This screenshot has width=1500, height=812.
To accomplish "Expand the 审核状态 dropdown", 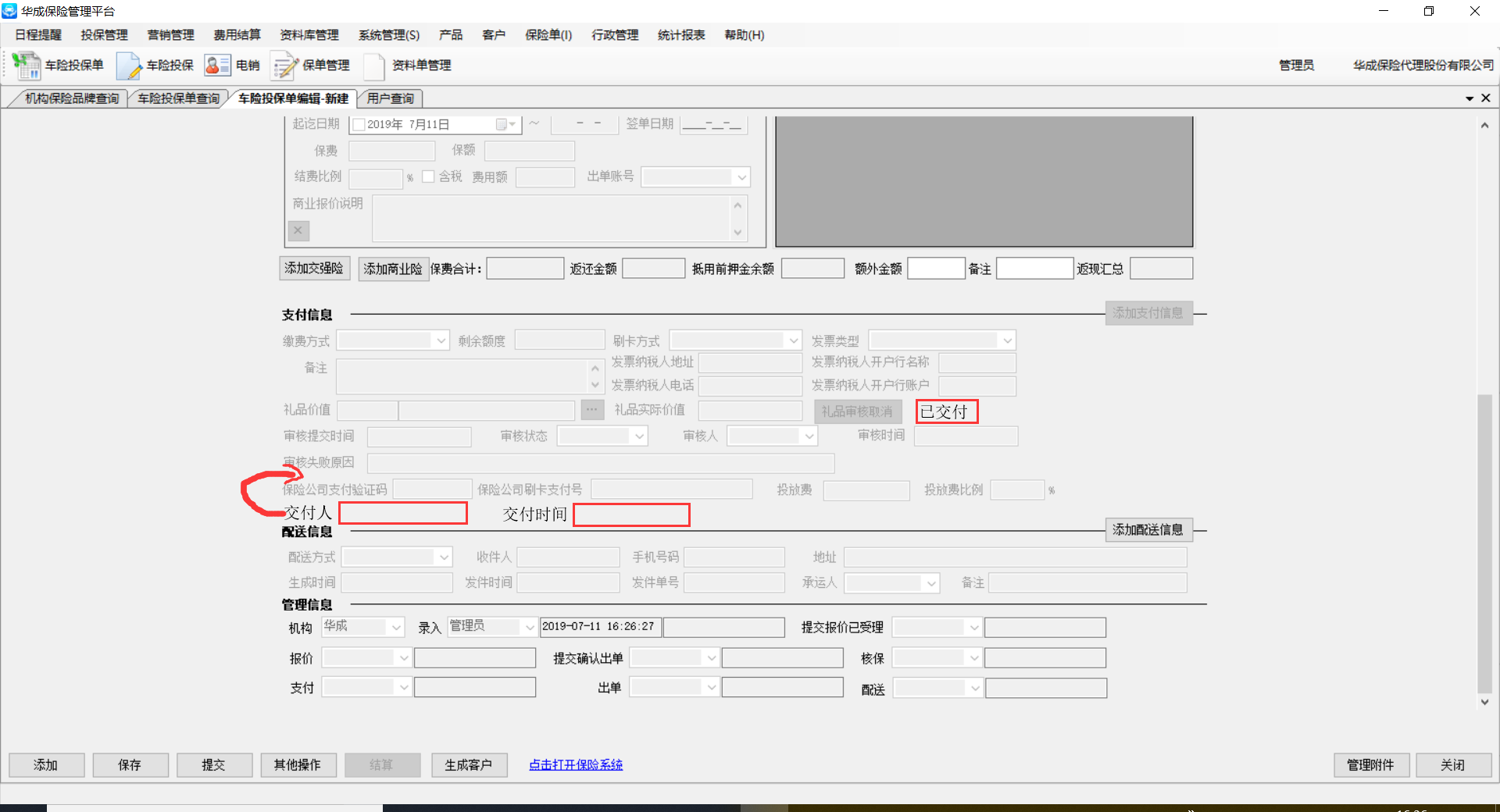I will pyautogui.click(x=640, y=436).
